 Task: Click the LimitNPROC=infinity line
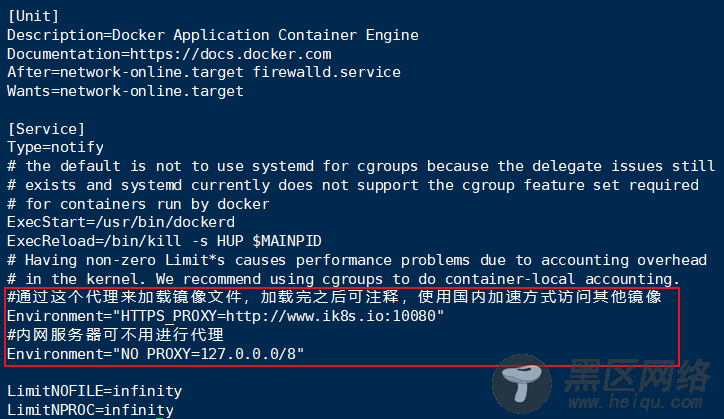pyautogui.click(x=91, y=410)
